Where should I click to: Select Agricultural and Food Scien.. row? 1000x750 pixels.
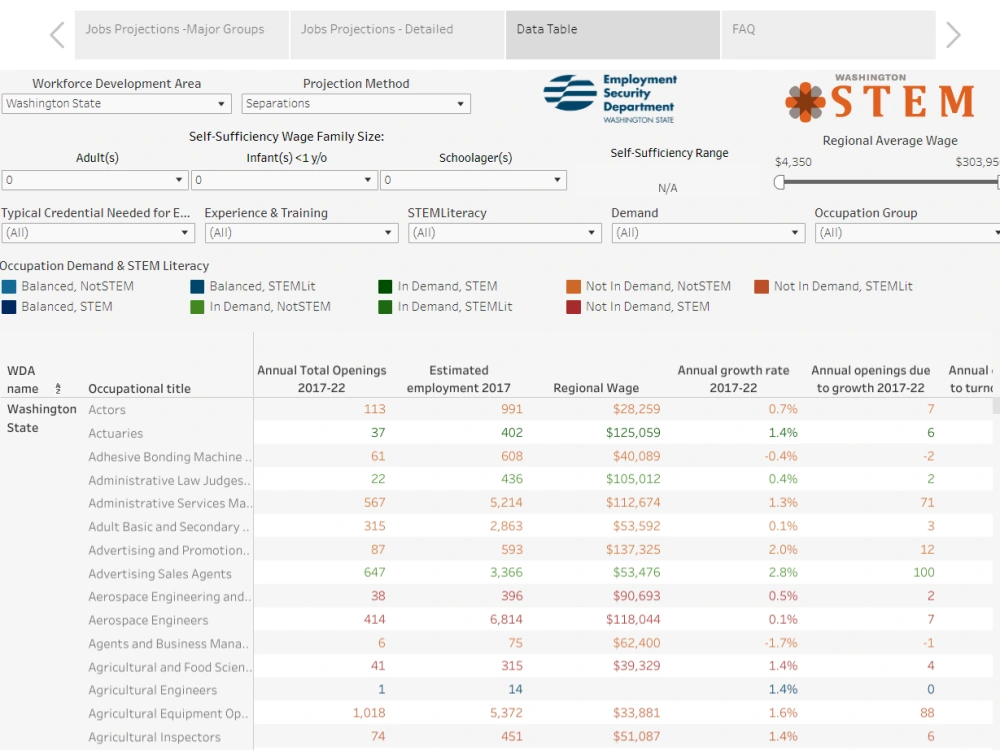pos(170,667)
